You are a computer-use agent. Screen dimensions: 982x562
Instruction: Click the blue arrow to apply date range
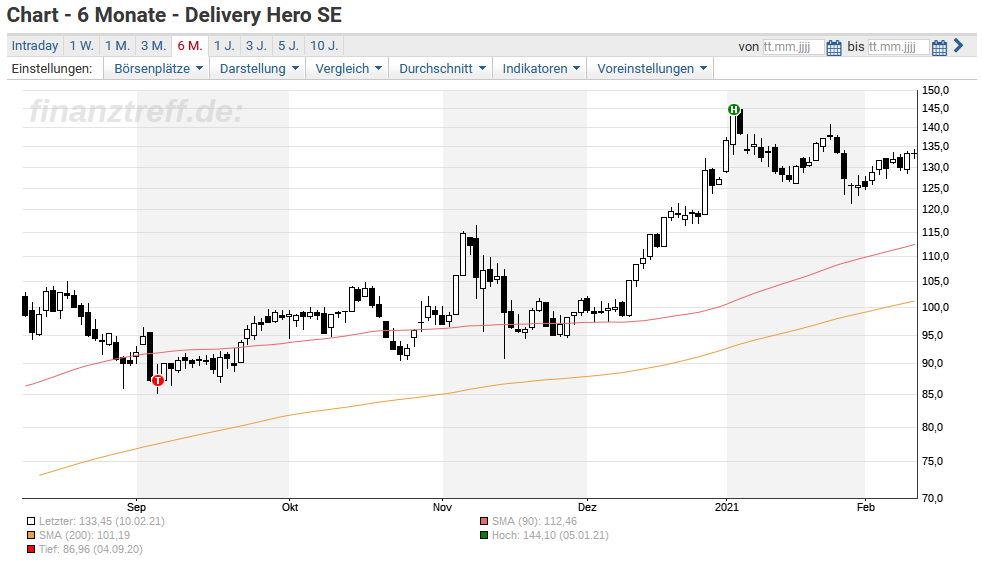coord(958,46)
